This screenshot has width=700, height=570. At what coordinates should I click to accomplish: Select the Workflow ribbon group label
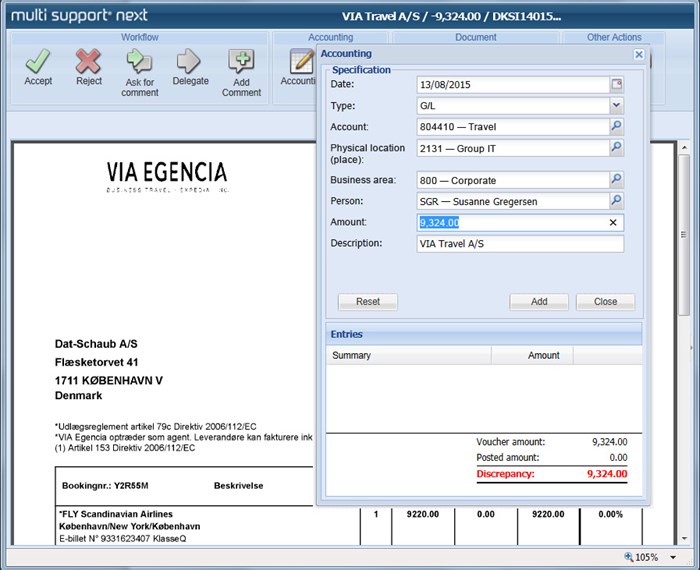point(139,37)
